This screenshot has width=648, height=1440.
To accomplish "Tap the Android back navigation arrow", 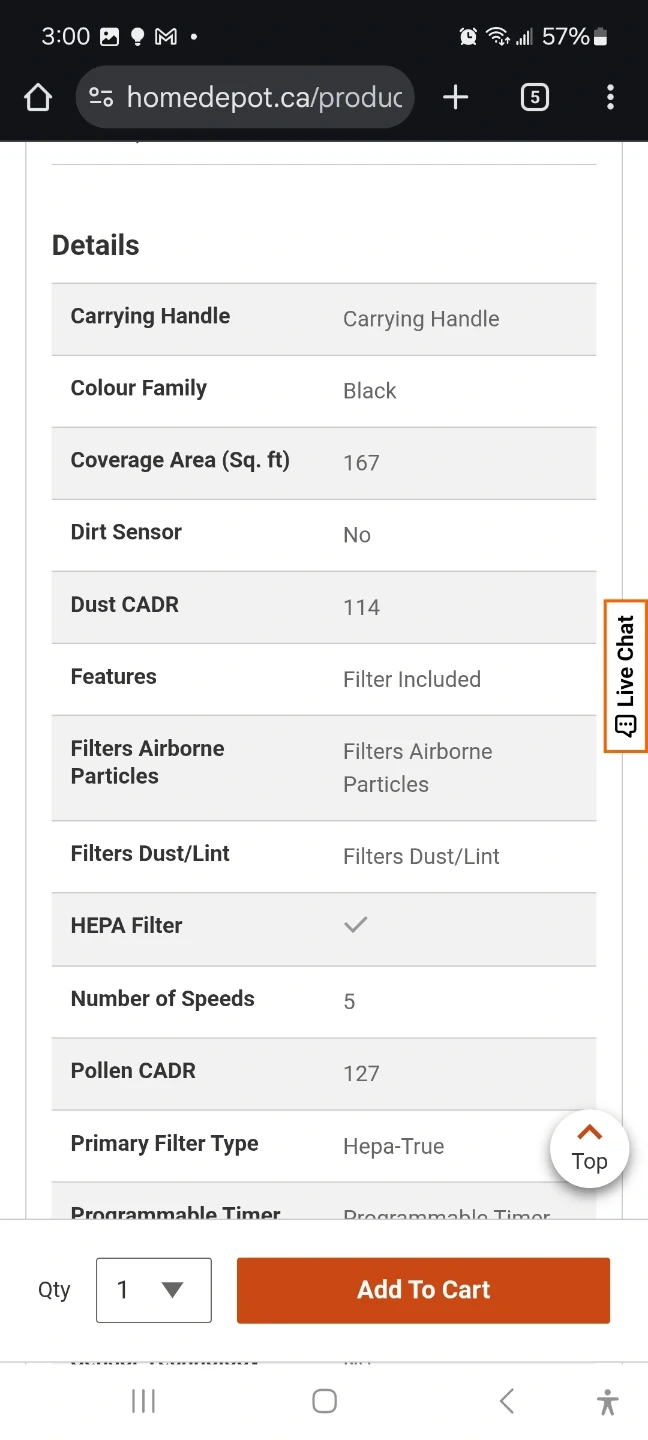I will pos(507,1401).
